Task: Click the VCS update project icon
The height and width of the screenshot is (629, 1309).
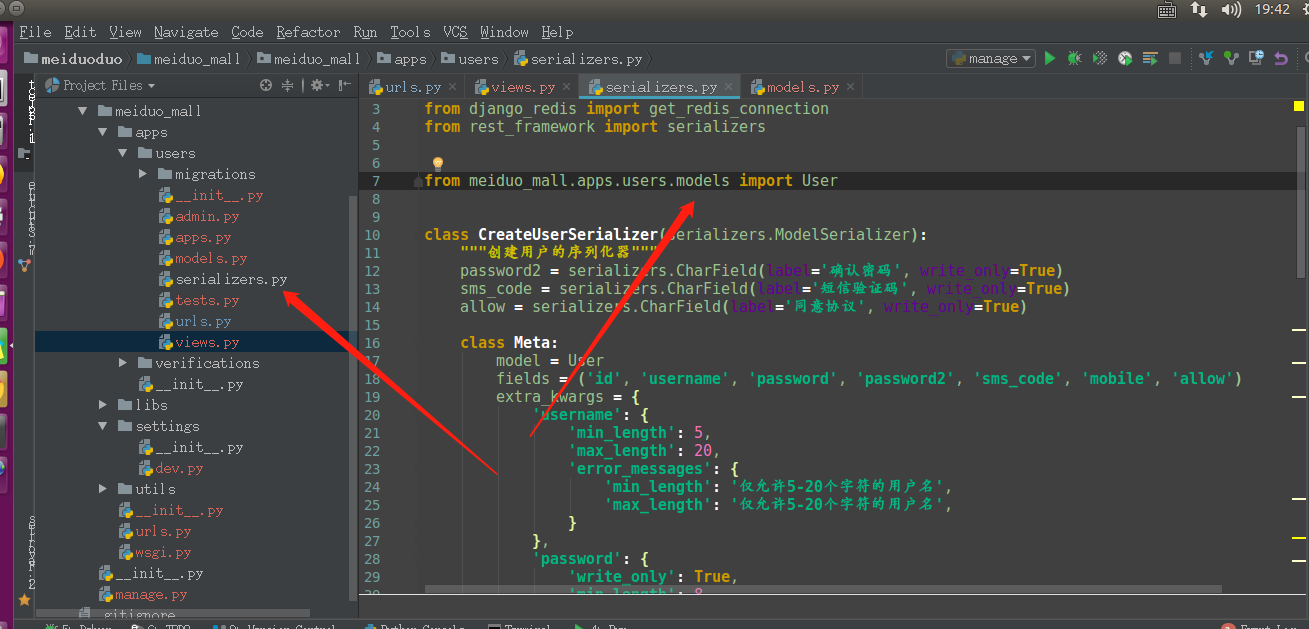Action: click(1206, 58)
